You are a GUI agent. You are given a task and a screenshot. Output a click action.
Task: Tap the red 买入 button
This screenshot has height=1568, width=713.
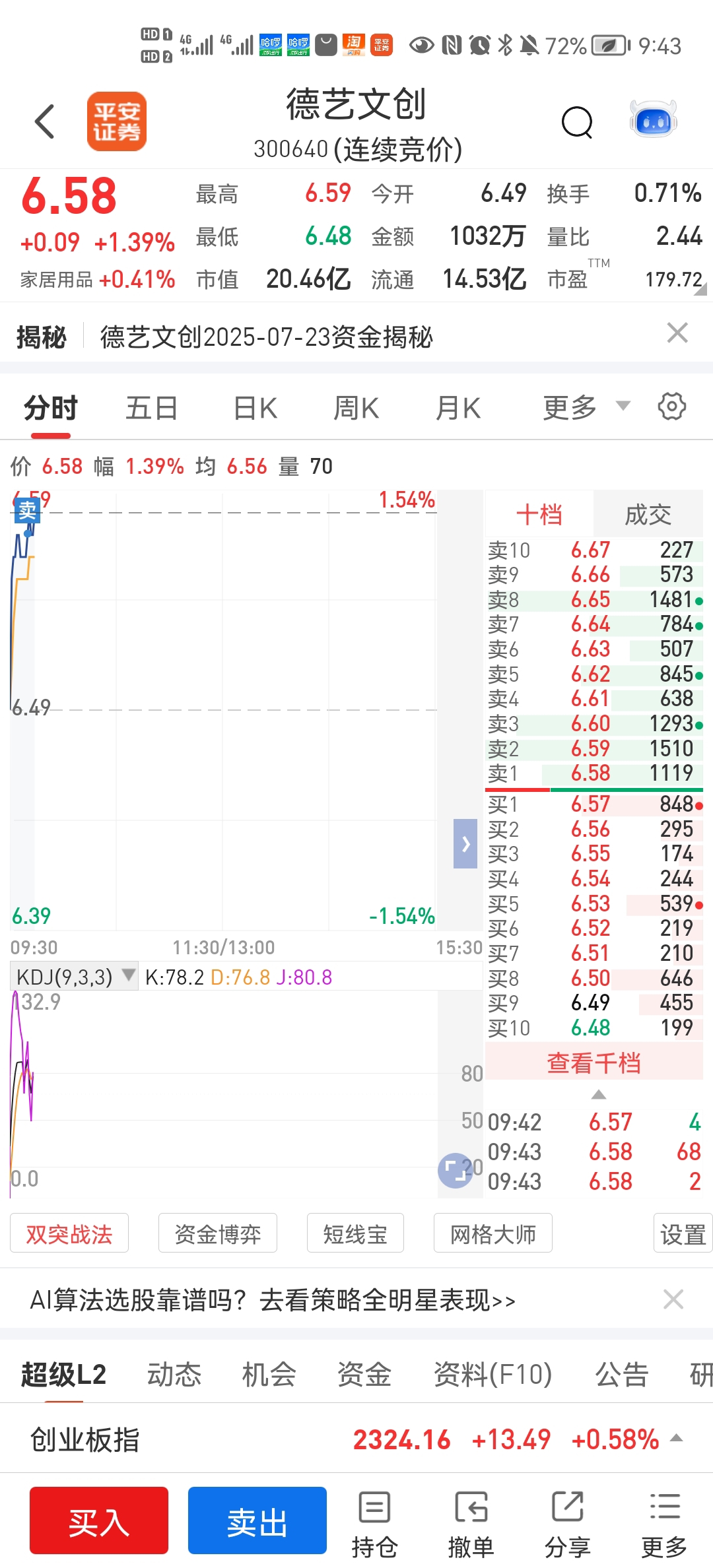tap(99, 1520)
